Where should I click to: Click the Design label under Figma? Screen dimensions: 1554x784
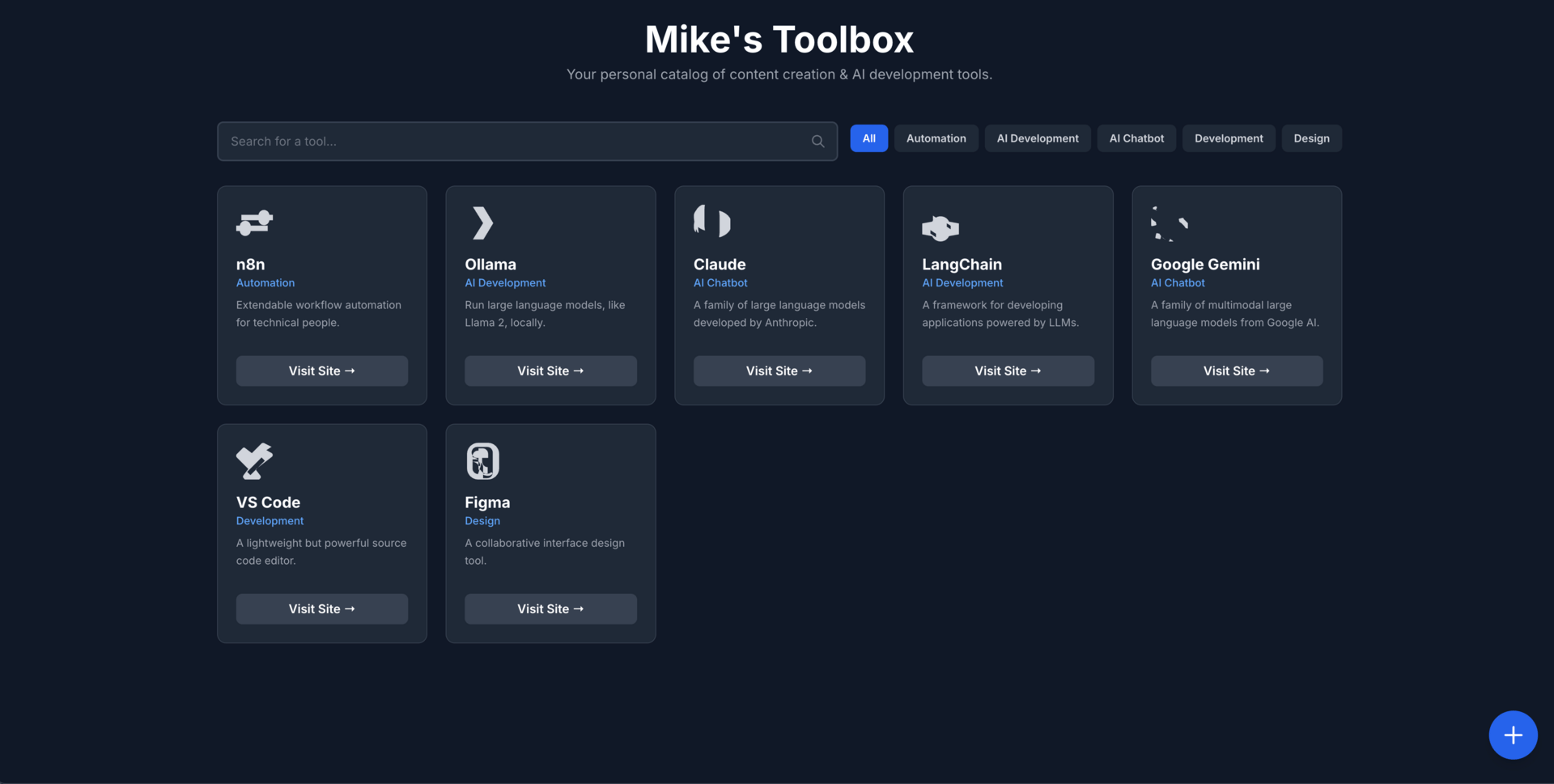[x=482, y=521]
